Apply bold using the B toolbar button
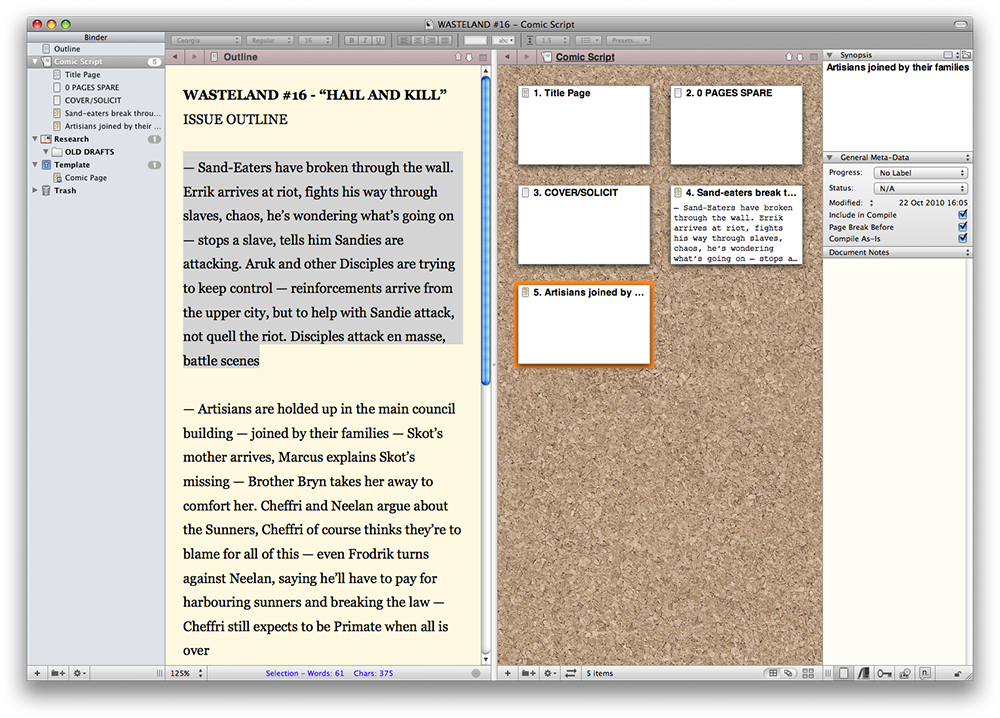The image size is (1000, 718). point(351,41)
